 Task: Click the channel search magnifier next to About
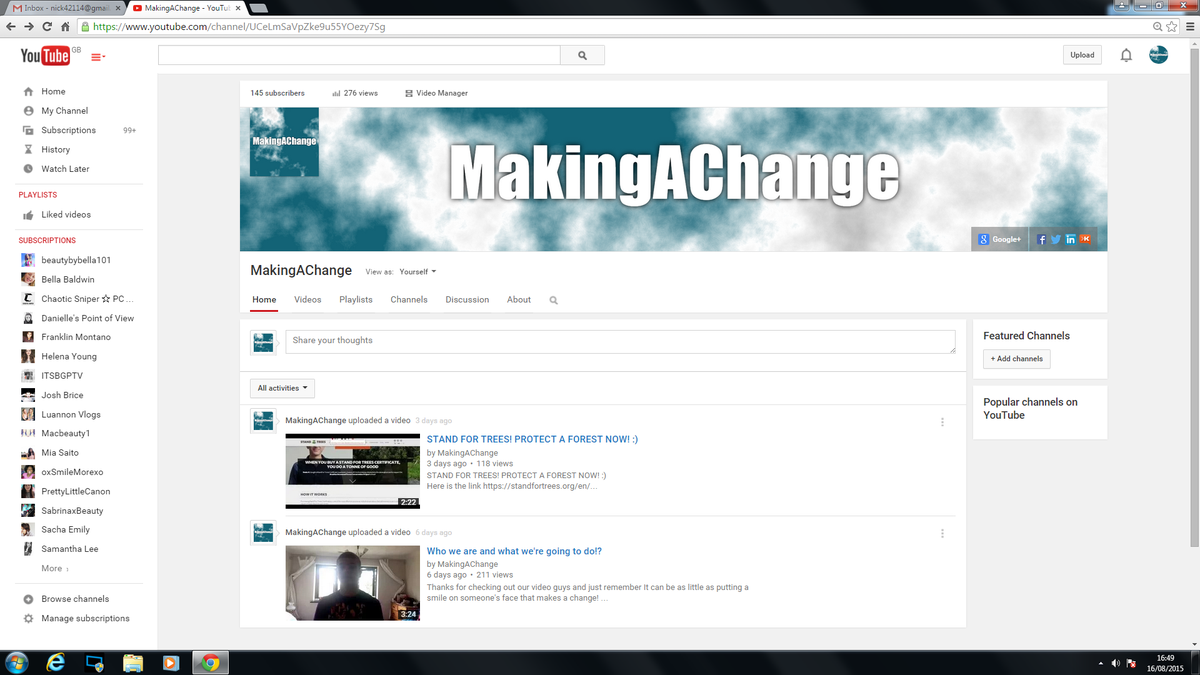point(553,300)
